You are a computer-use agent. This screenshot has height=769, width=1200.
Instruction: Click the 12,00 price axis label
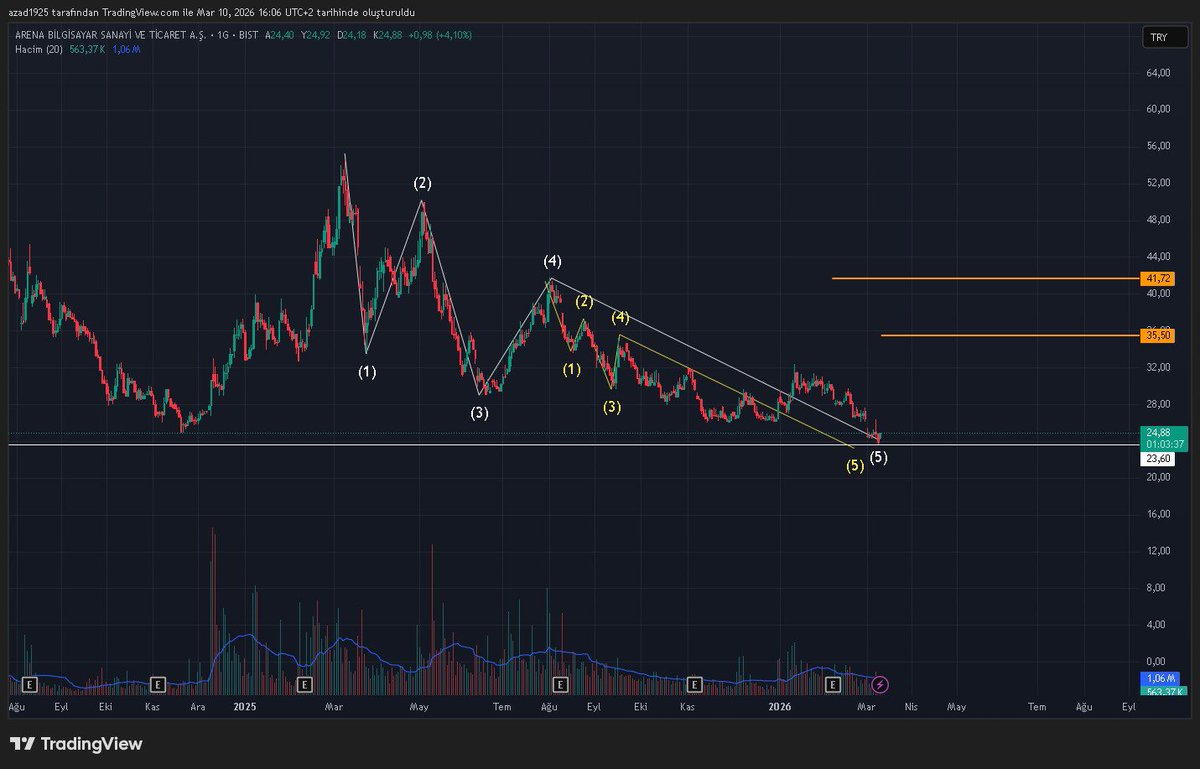(1158, 551)
